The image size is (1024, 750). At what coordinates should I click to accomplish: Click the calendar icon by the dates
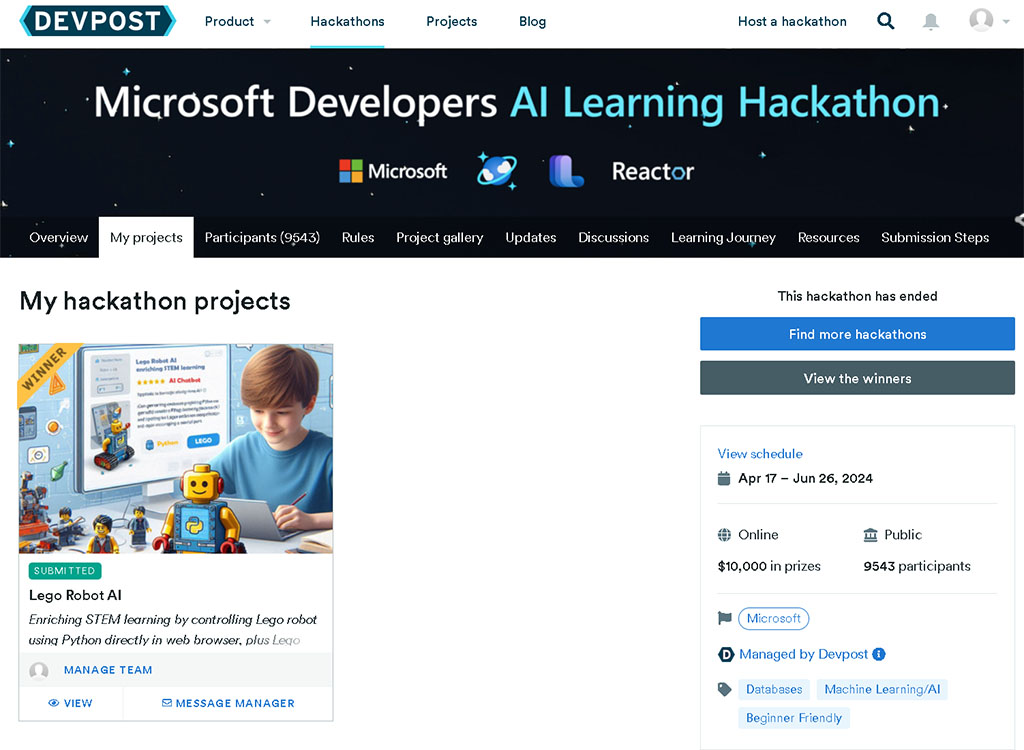pos(724,478)
